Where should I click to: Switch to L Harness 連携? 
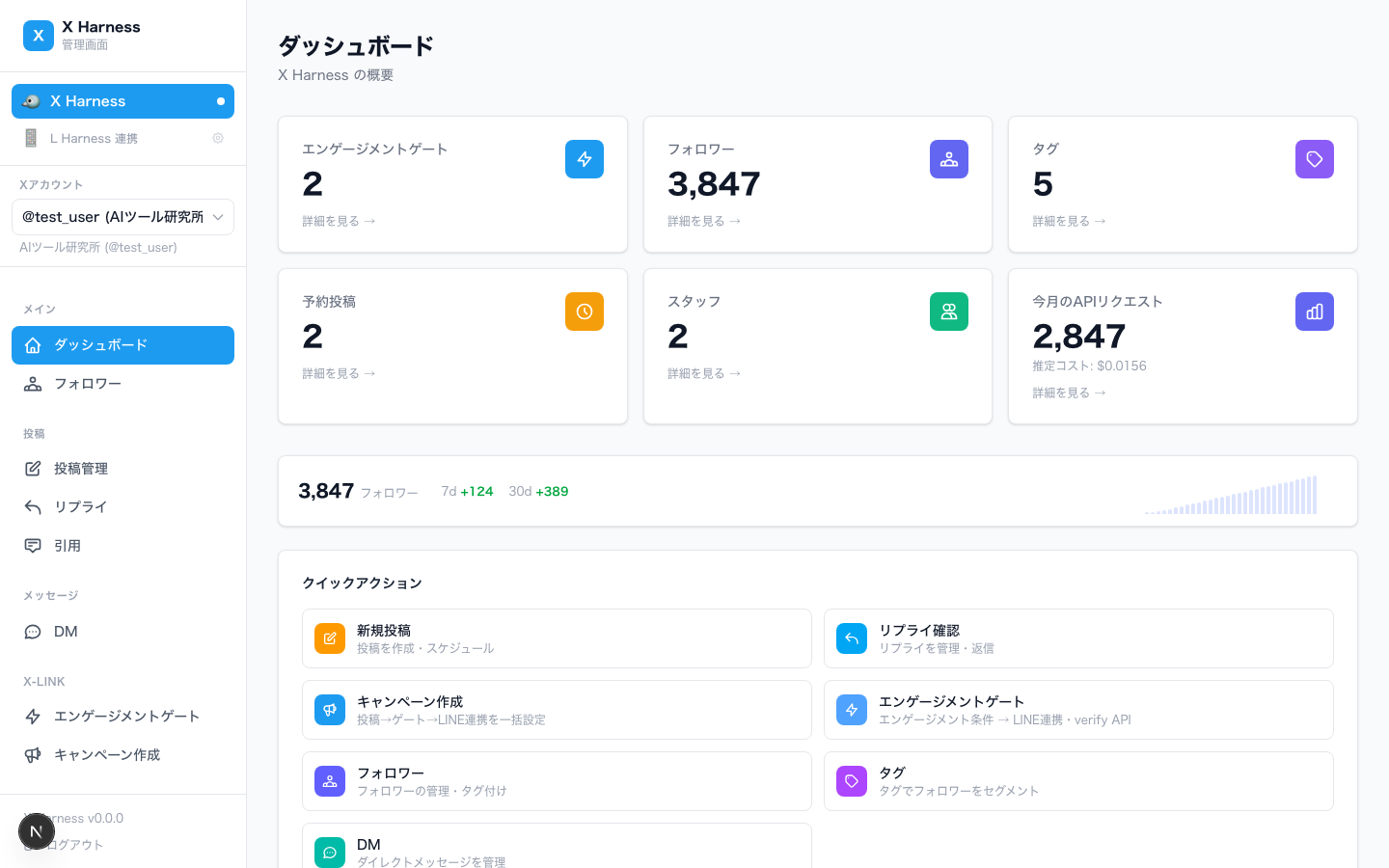pos(95,138)
